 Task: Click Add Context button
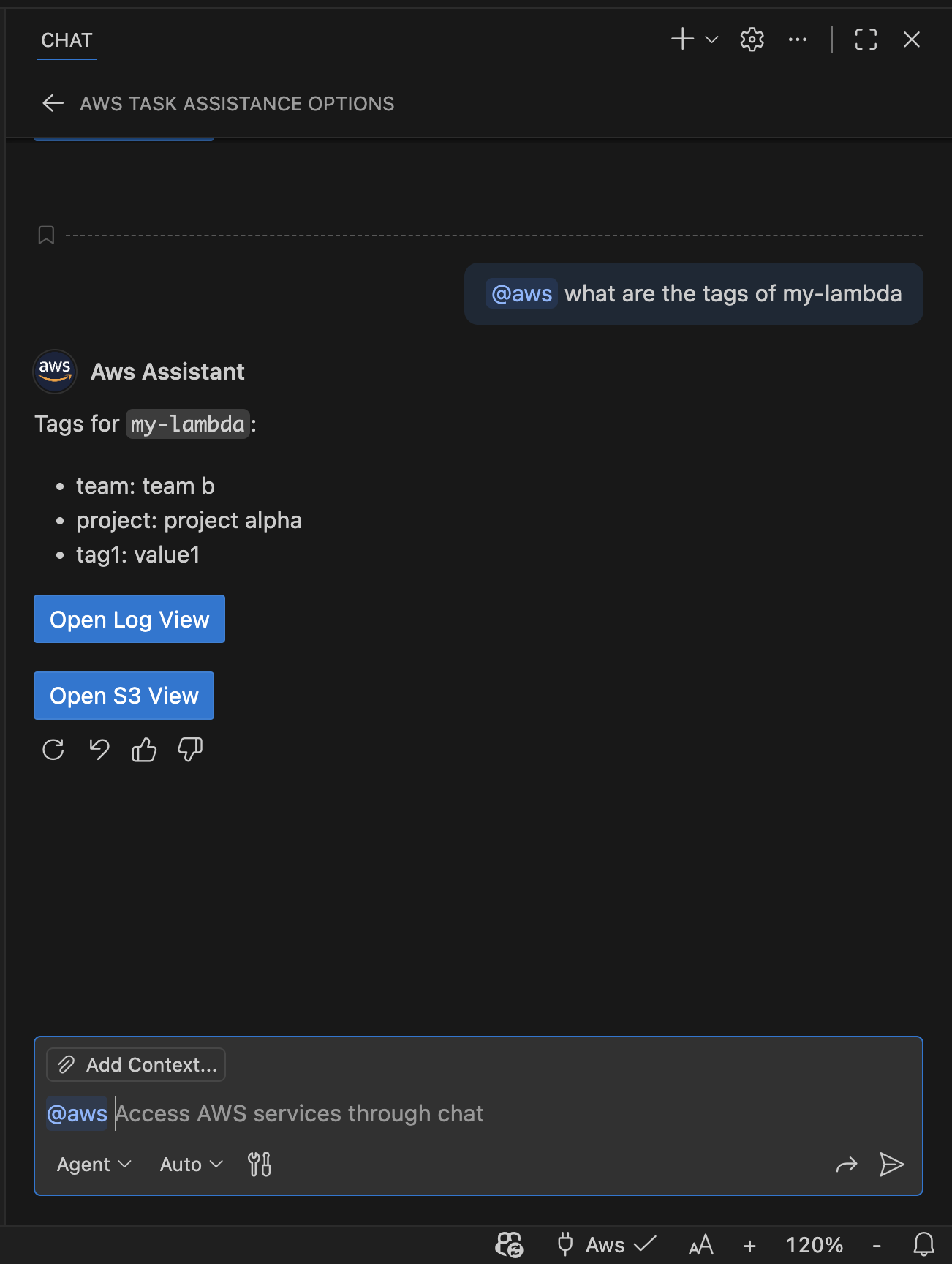pyautogui.click(x=136, y=1064)
